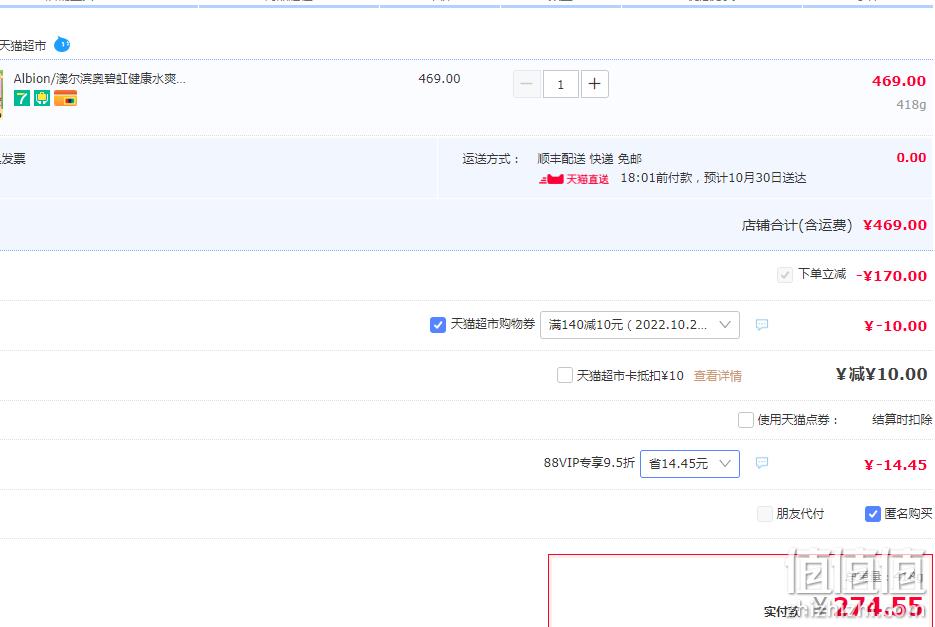This screenshot has height=627, width=935.
Task: Click the comment icon beside coupon dropdown
Action: 761,325
